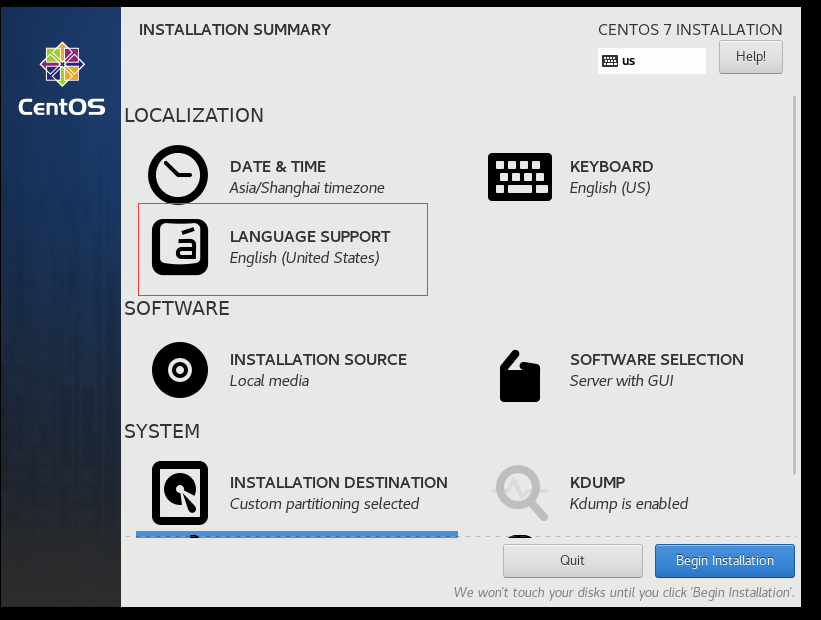Screen dimensions: 821x620
Task: Open the Software Selection package icon
Action: [x=519, y=376]
